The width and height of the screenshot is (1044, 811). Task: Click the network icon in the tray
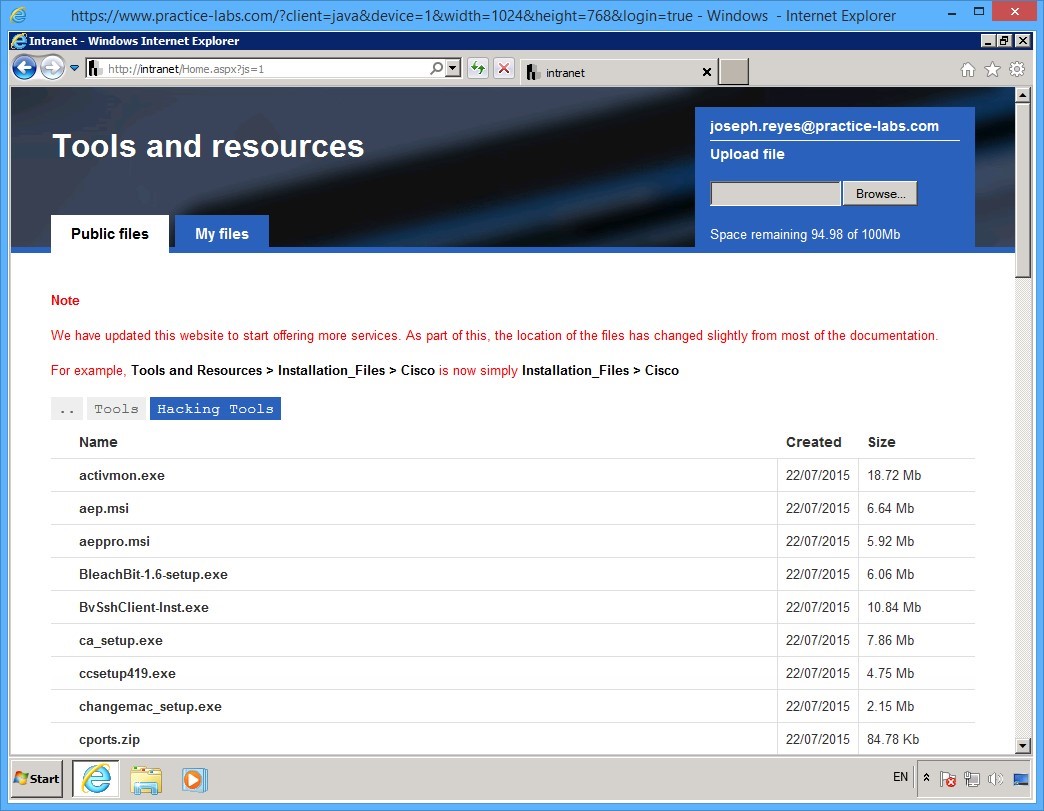[971, 779]
